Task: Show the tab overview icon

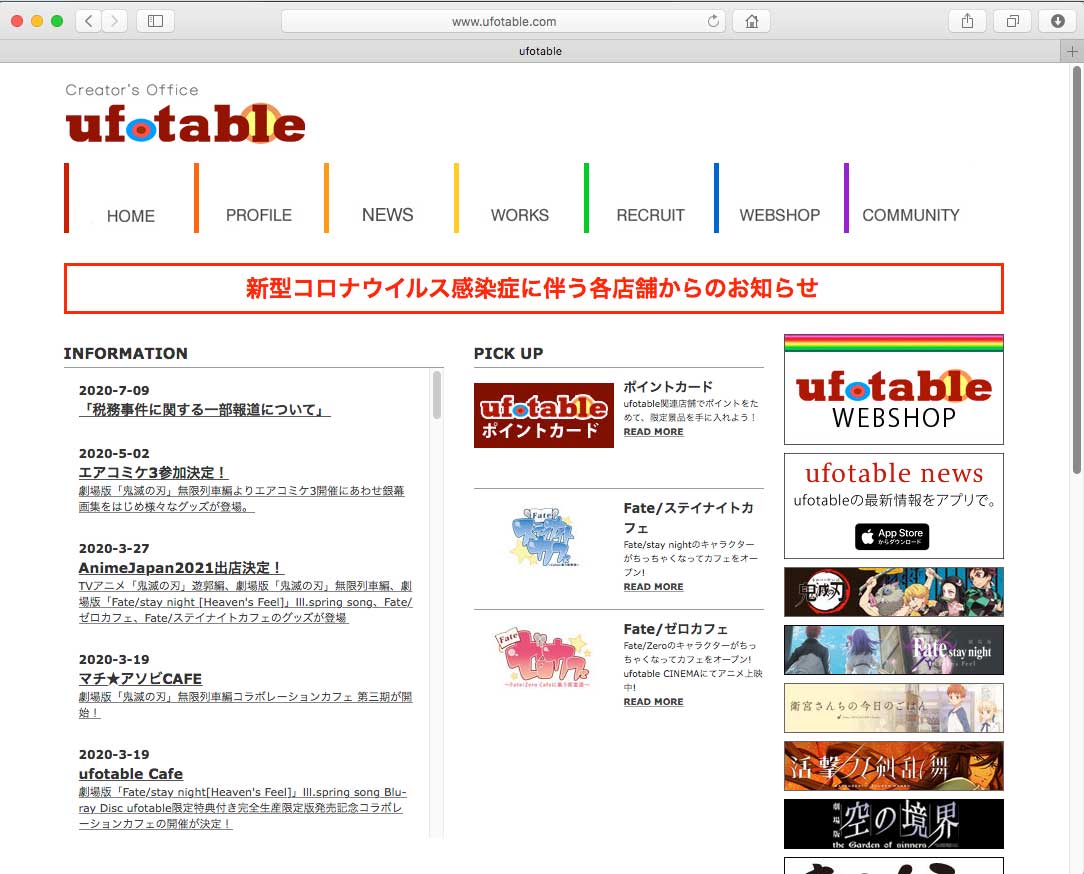Action: pos(1013,21)
